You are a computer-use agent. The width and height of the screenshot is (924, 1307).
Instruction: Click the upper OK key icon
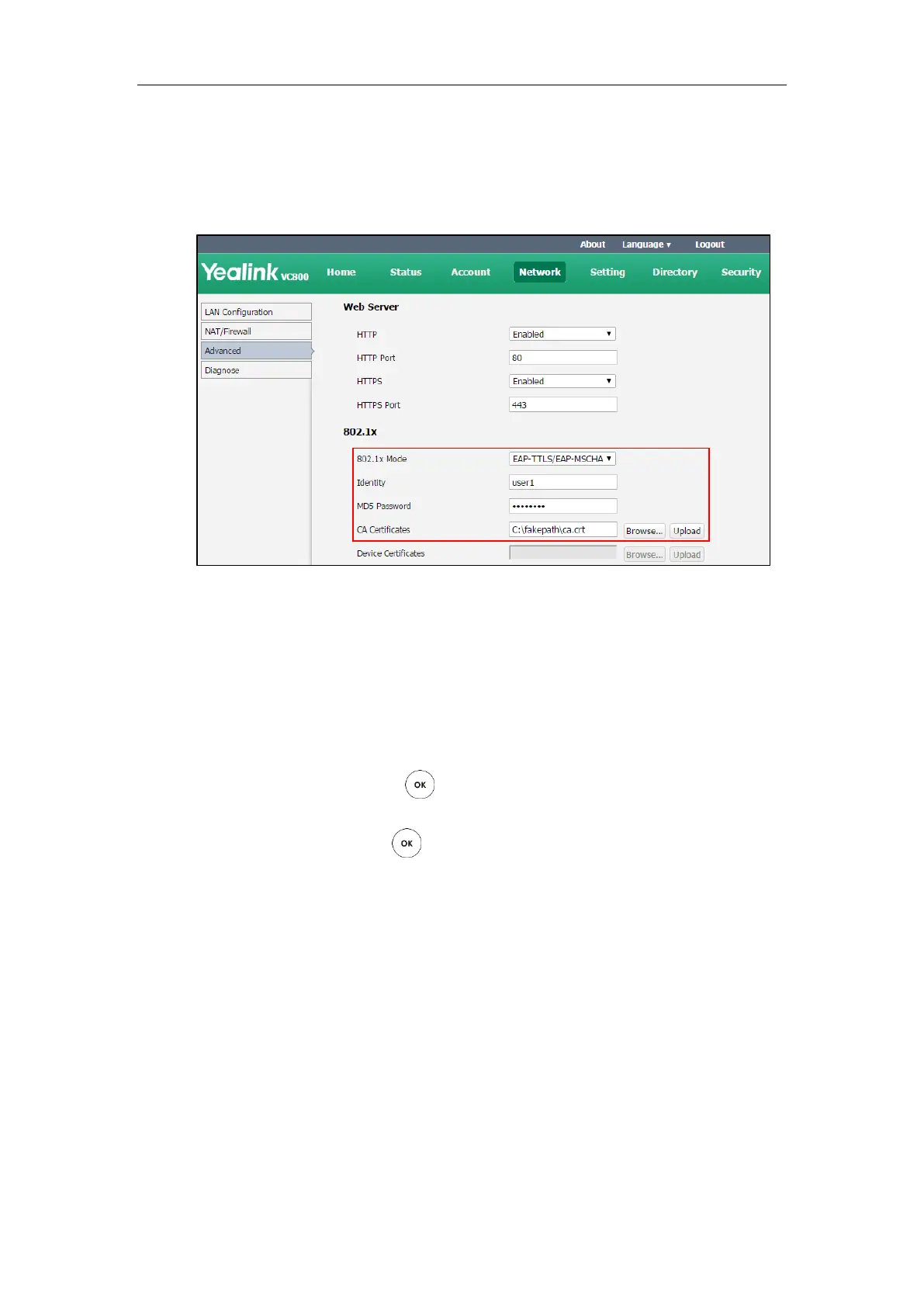420,785
